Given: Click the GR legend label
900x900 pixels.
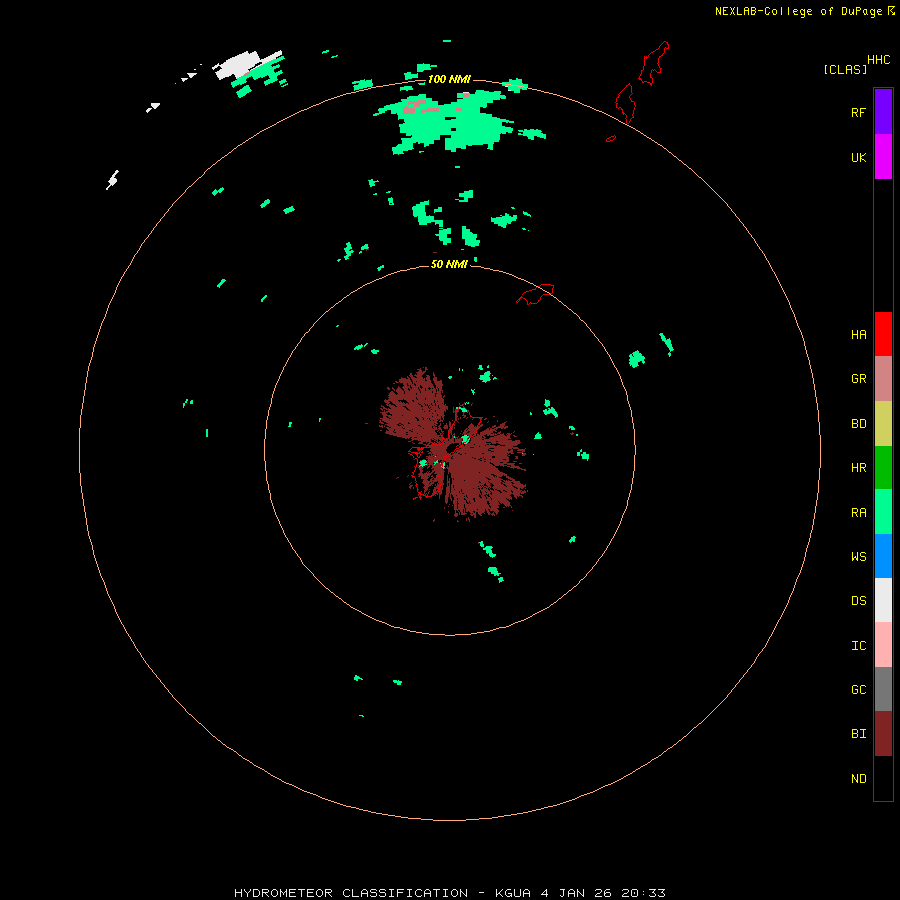Looking at the screenshot, I should point(858,379).
